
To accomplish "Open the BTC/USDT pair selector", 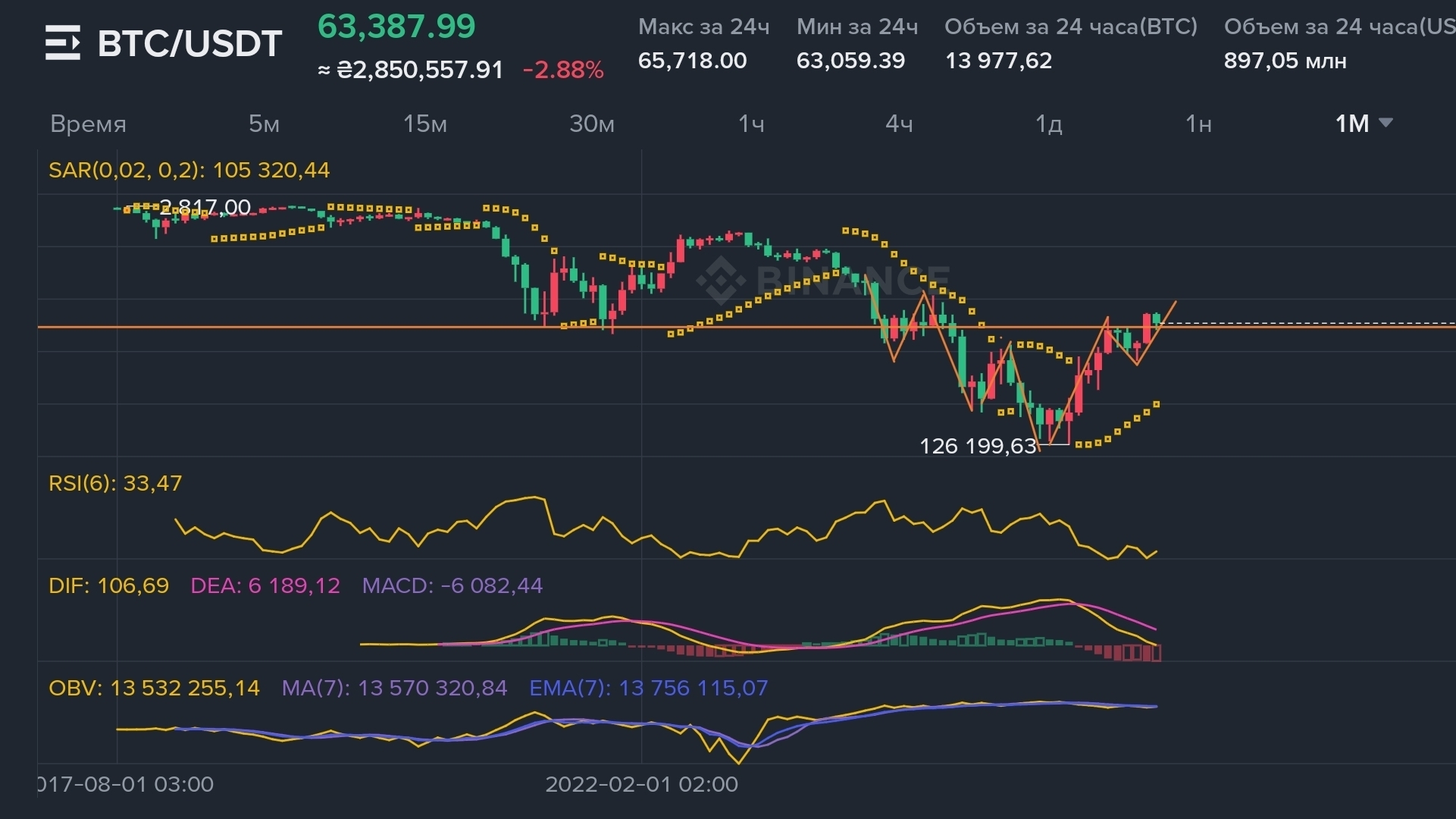I will pos(189,43).
